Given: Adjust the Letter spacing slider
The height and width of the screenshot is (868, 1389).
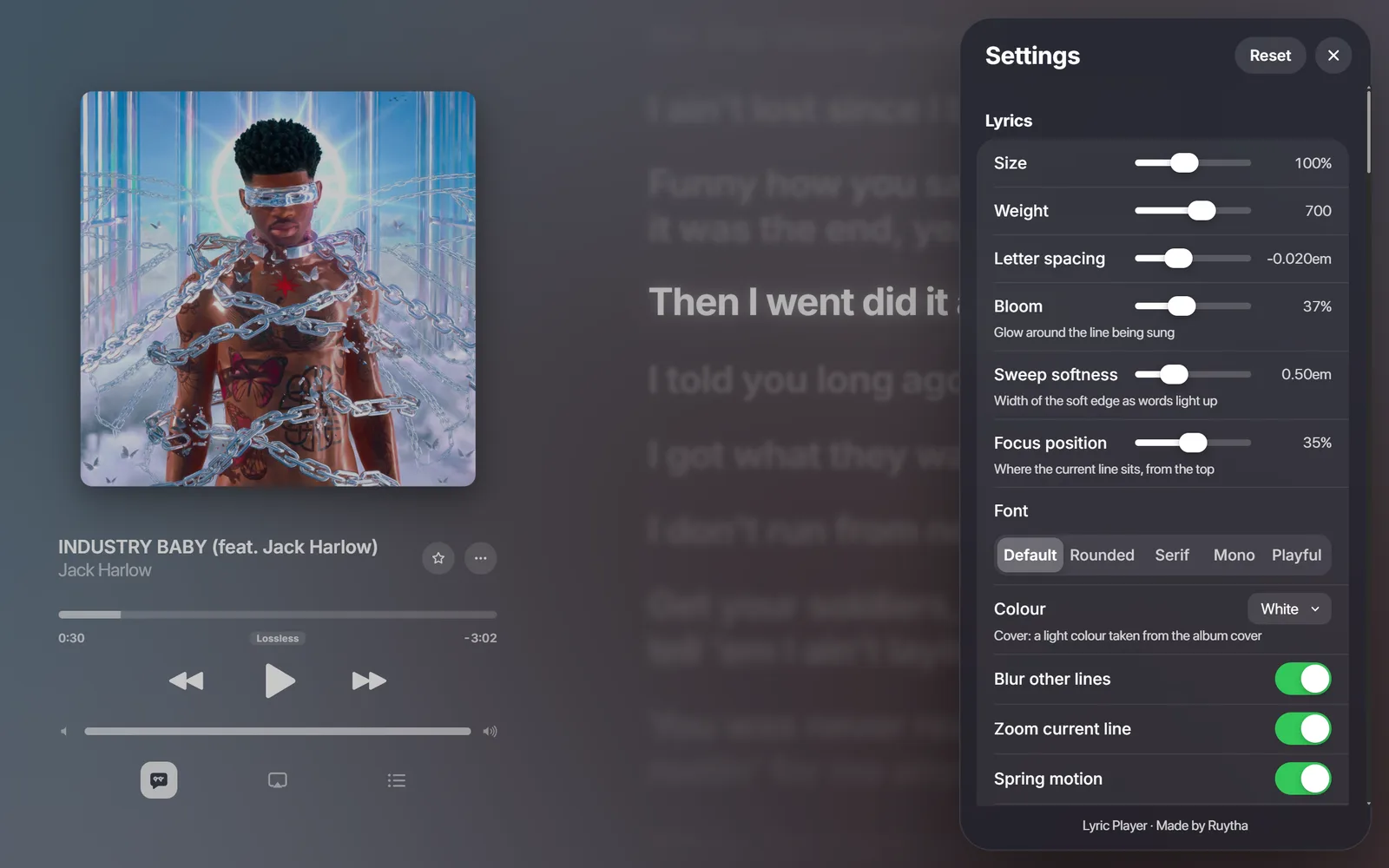Looking at the screenshot, I should pos(1193,259).
